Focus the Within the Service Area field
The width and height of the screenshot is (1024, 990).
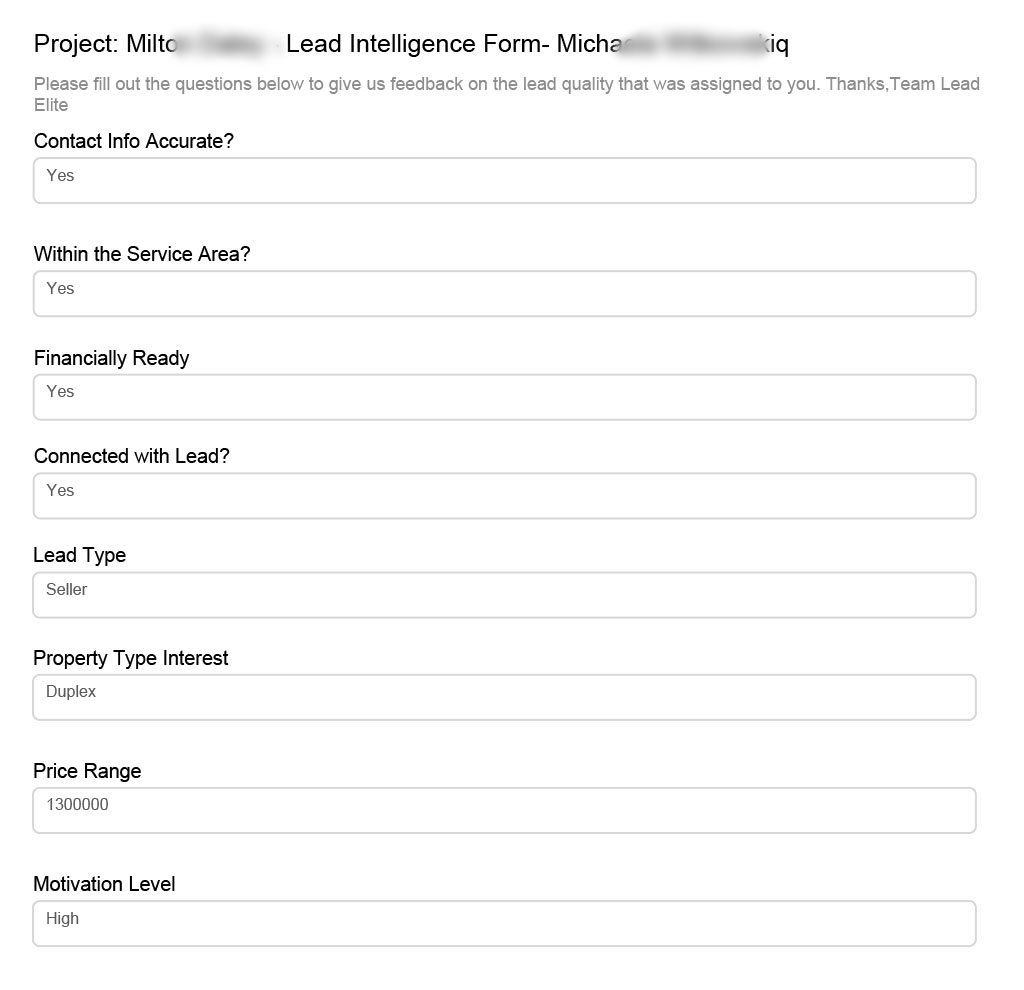pyautogui.click(x=504, y=294)
